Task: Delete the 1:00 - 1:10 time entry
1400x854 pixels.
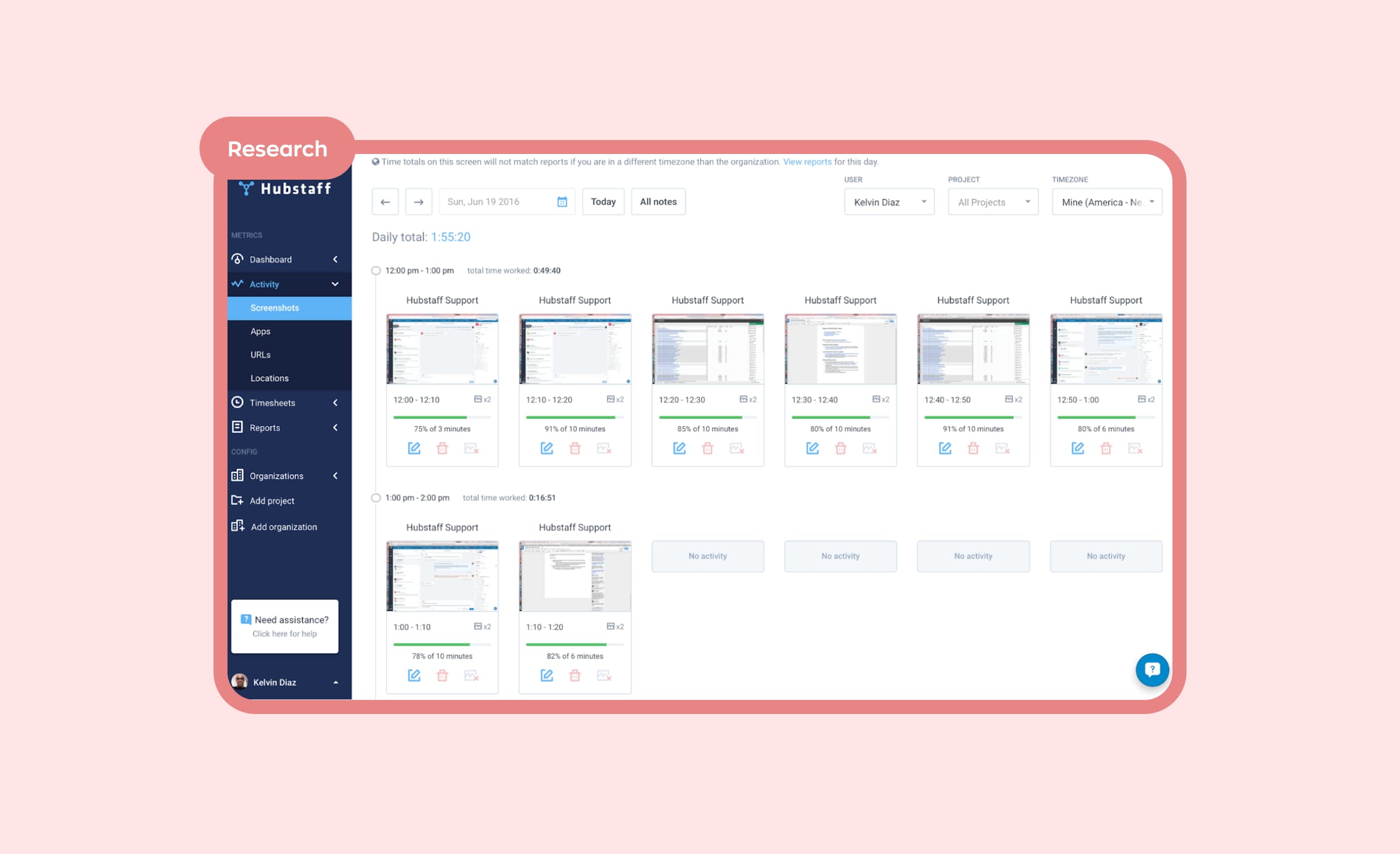Action: point(442,675)
